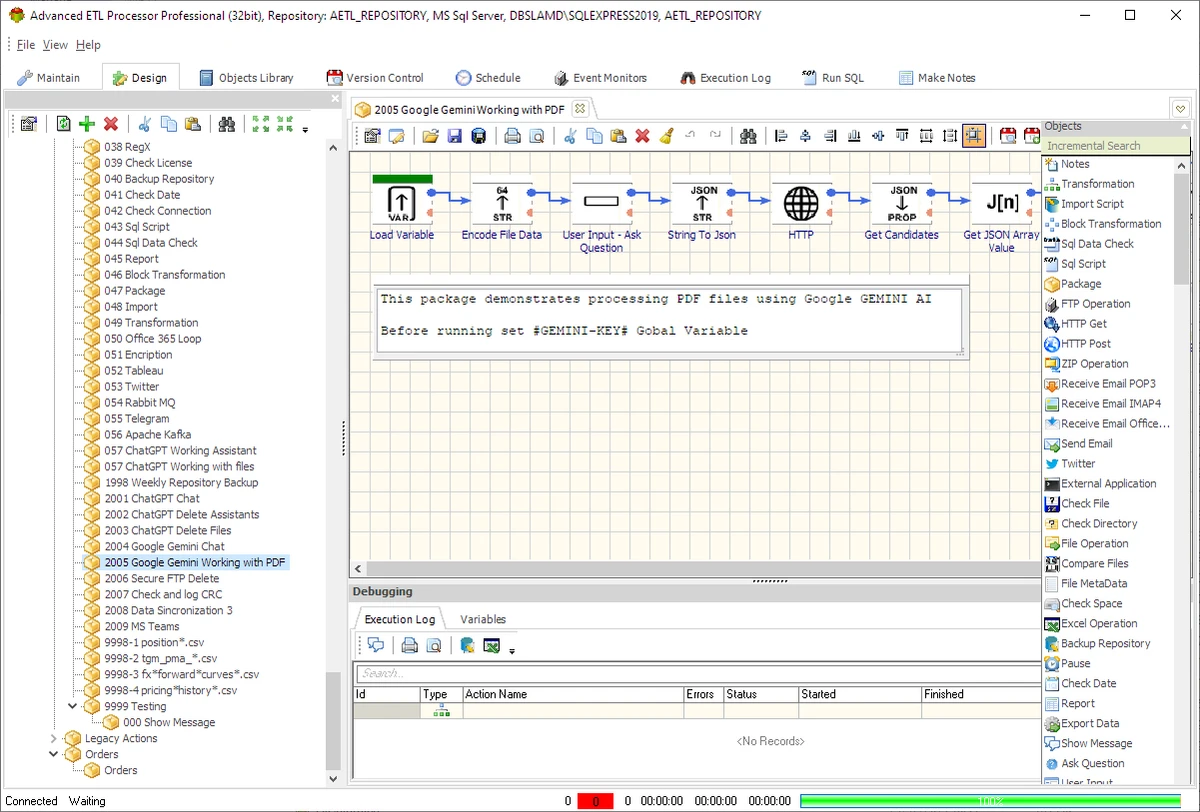Click the green expand-all arrows icon in tree toolbar
This screenshot has height=812, width=1200.
261,124
